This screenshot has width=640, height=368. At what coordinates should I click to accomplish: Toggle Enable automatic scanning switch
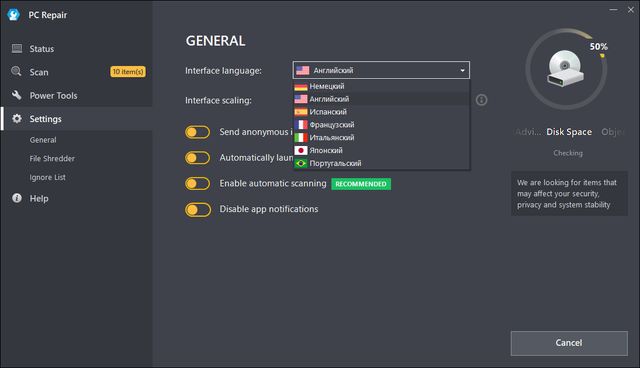[x=198, y=184]
